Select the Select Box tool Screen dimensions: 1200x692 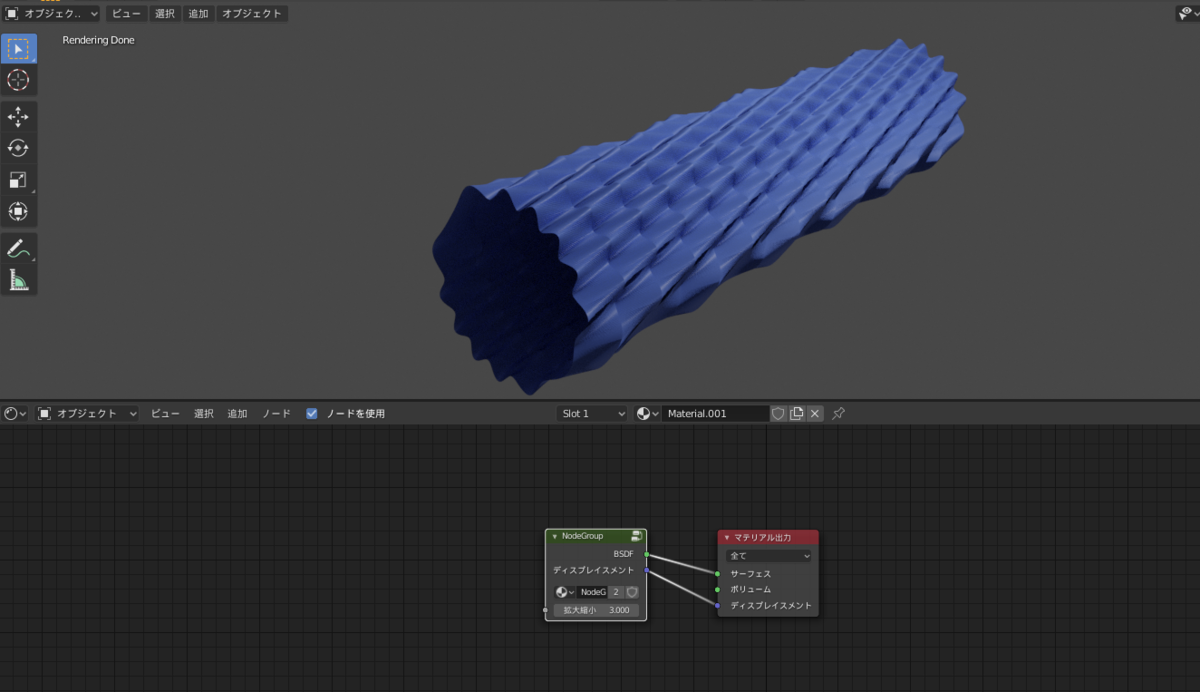(19, 49)
